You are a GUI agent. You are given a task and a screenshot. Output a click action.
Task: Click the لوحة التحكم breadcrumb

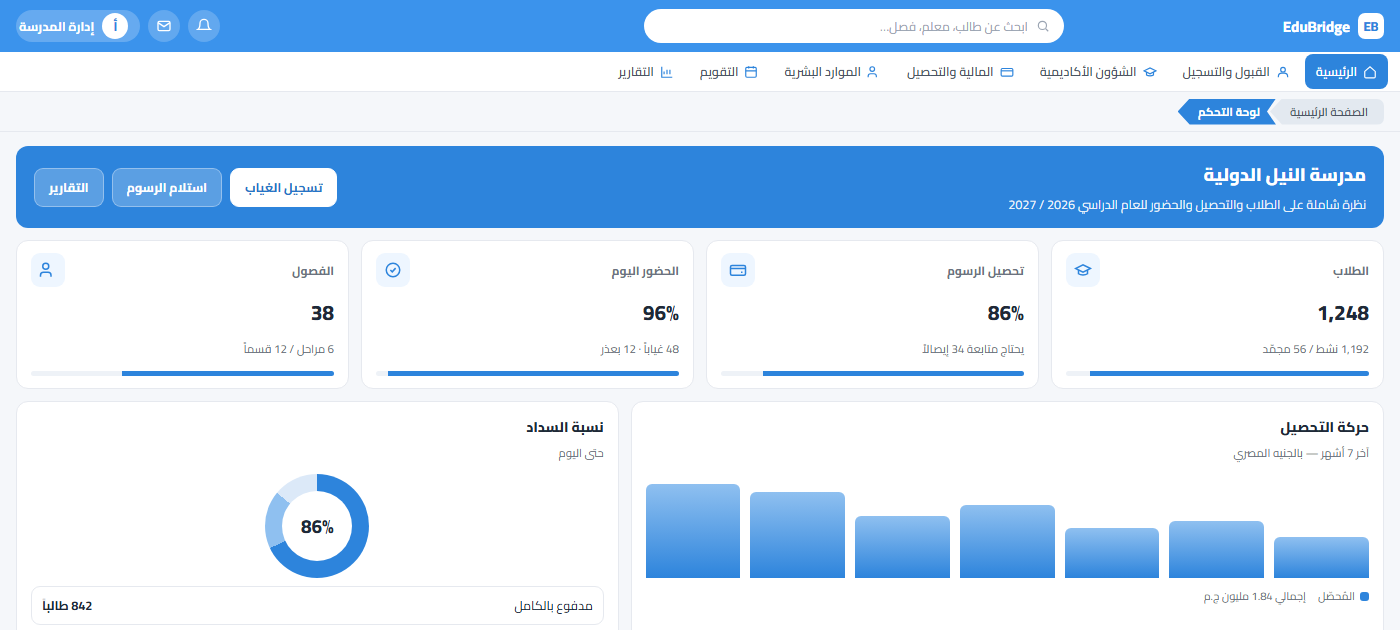pos(1227,112)
